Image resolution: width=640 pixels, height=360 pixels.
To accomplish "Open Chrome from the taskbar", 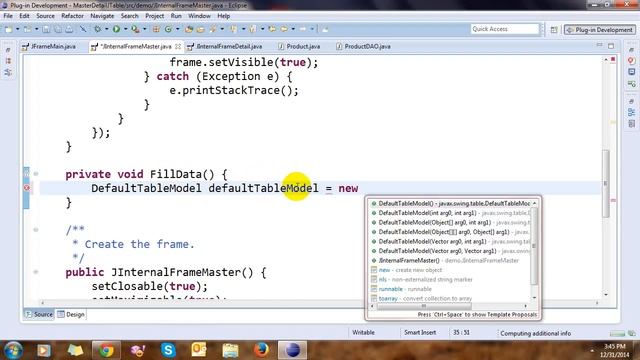I will (x=106, y=350).
